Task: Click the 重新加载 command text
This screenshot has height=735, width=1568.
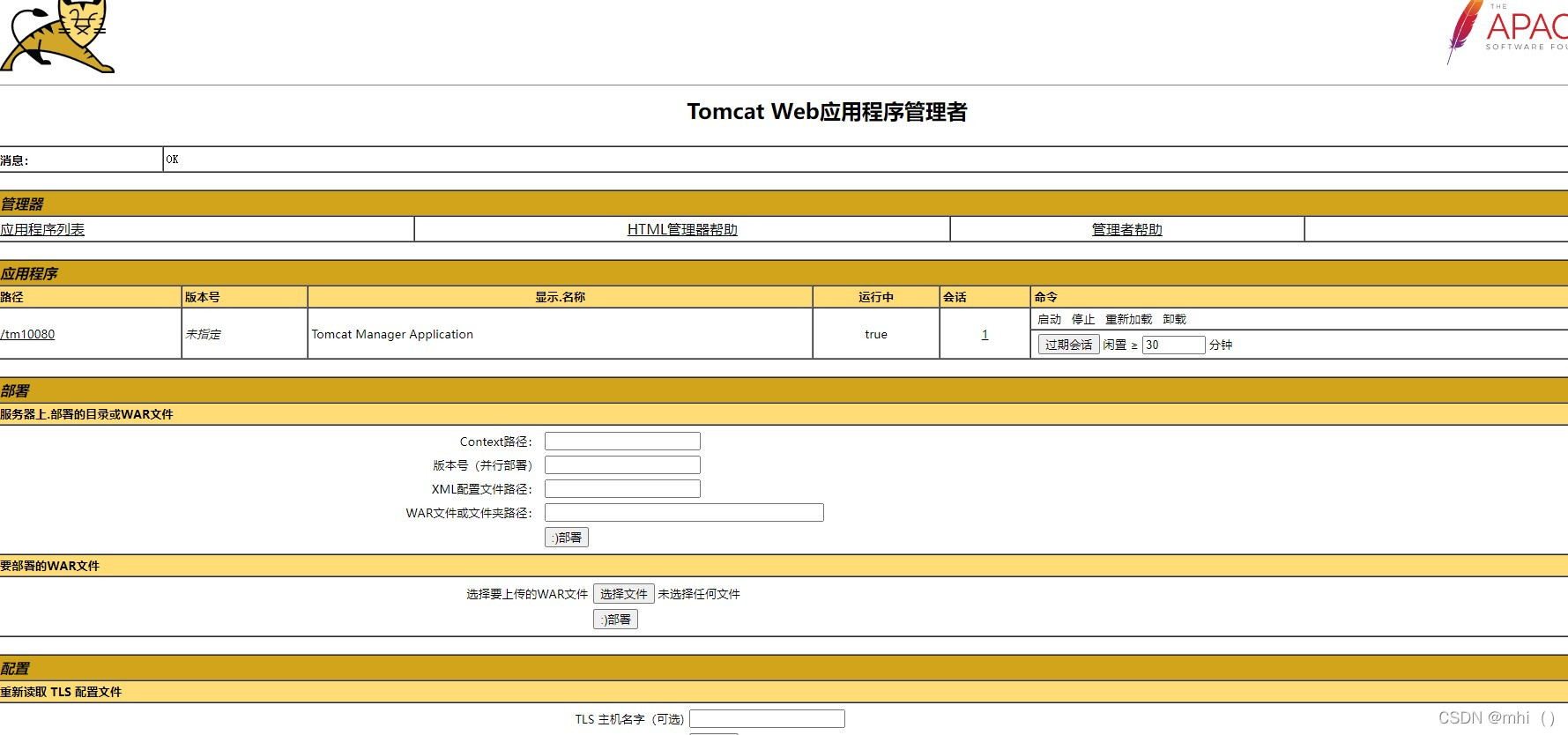Action: pos(1128,319)
